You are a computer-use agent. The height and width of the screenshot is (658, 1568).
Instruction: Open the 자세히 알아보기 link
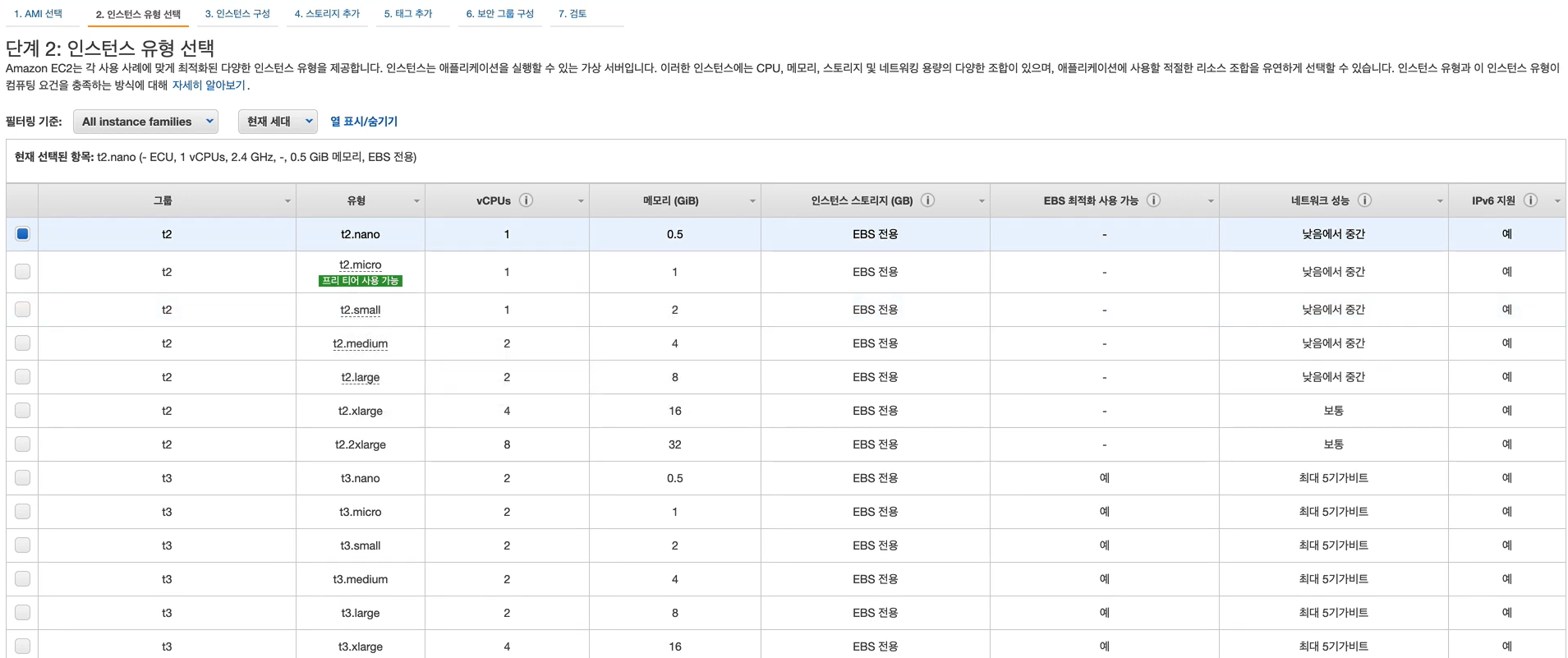point(209,85)
